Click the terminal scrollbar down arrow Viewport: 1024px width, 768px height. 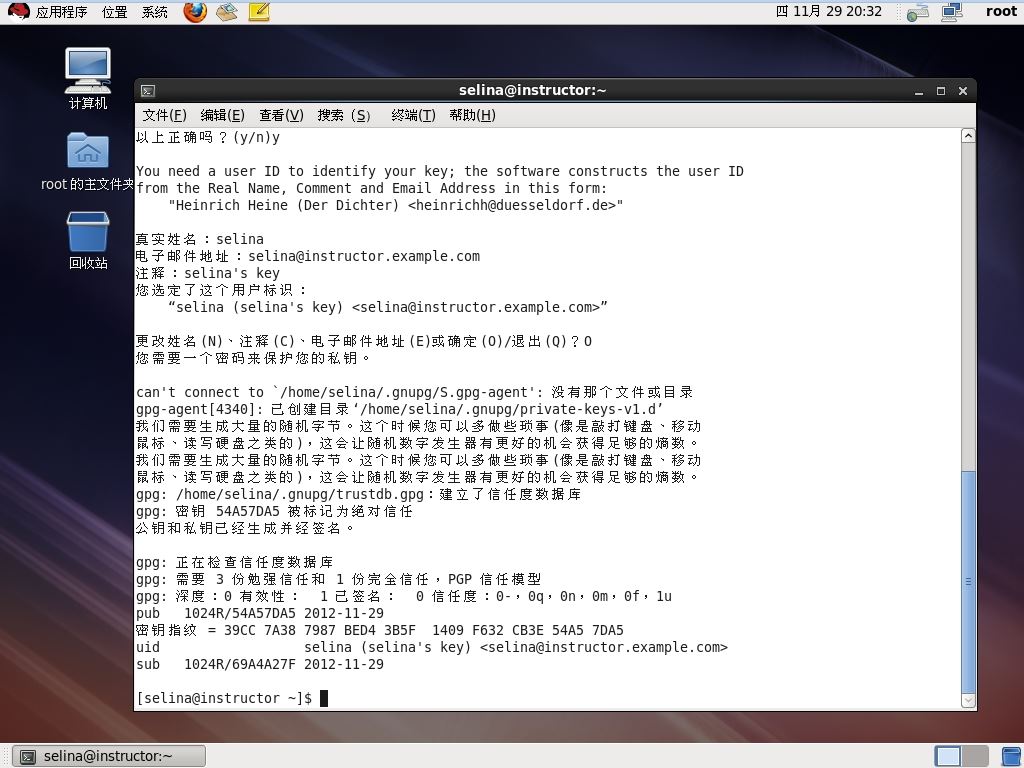click(x=968, y=700)
